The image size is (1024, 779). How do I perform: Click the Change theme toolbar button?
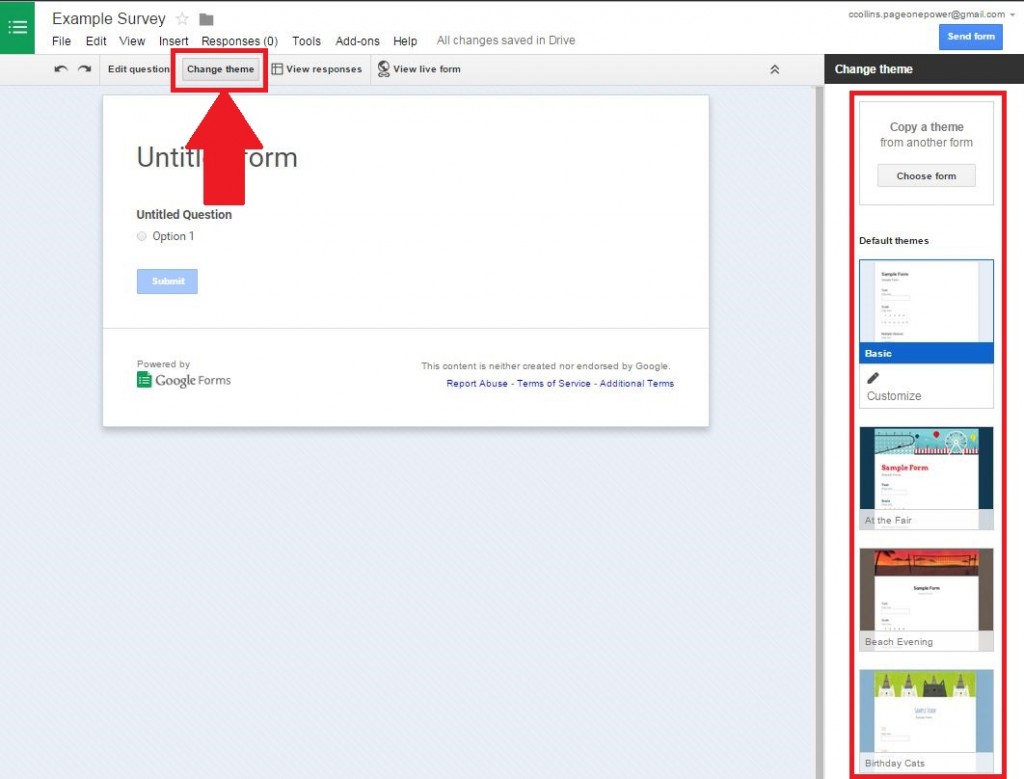219,69
